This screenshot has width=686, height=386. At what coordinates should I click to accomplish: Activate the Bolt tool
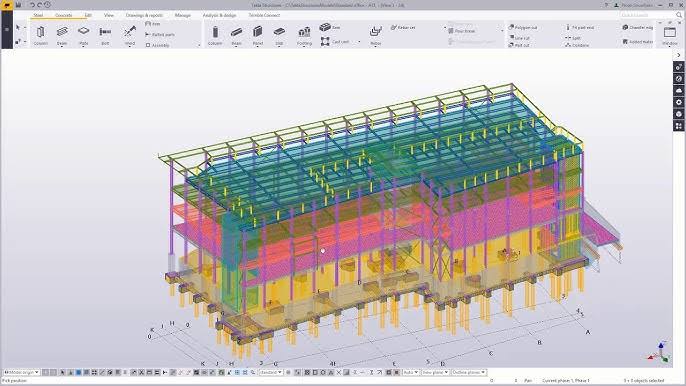105,35
